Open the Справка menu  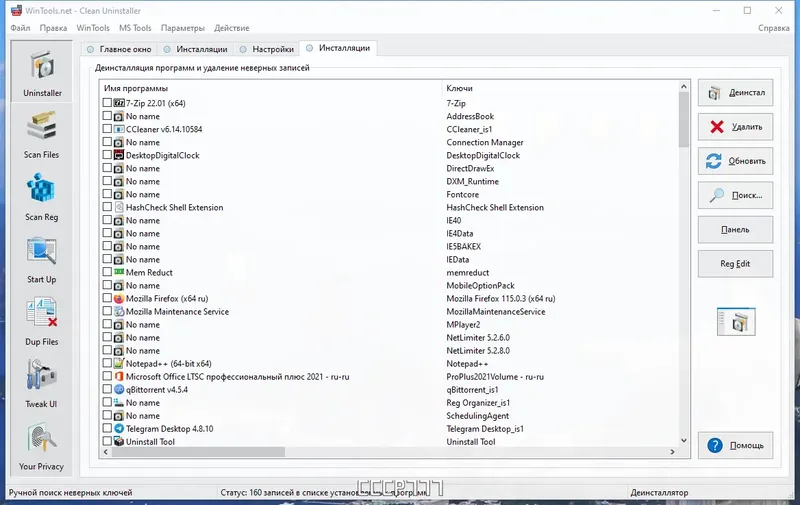(773, 28)
